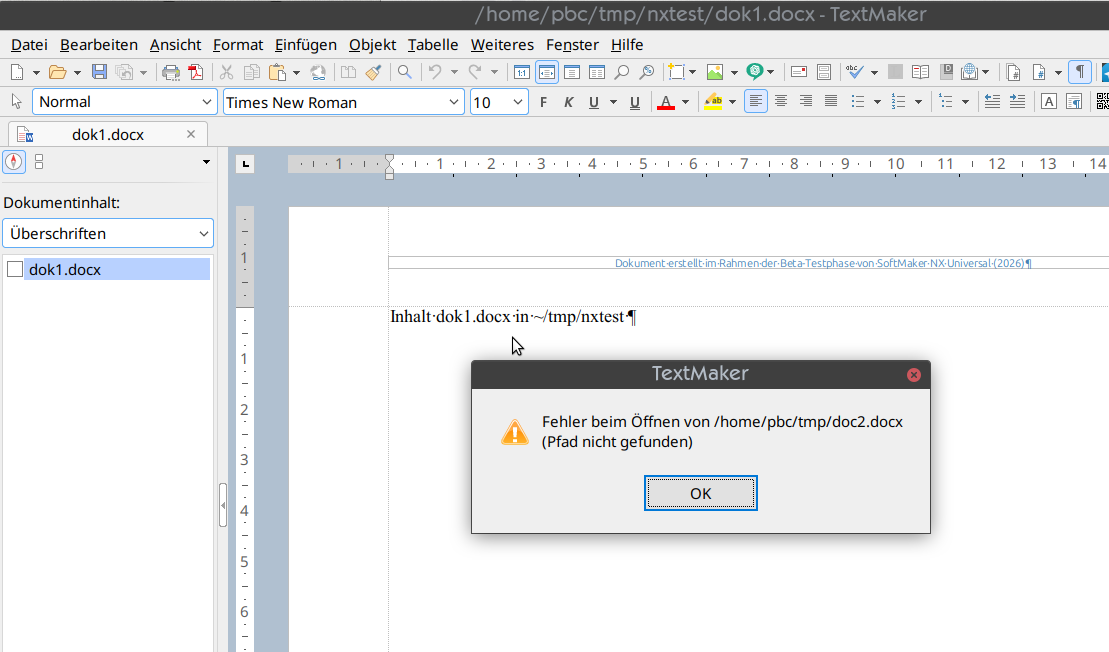1109x652 pixels.
Task: Apply the yellow highlight color button
Action: 713,103
